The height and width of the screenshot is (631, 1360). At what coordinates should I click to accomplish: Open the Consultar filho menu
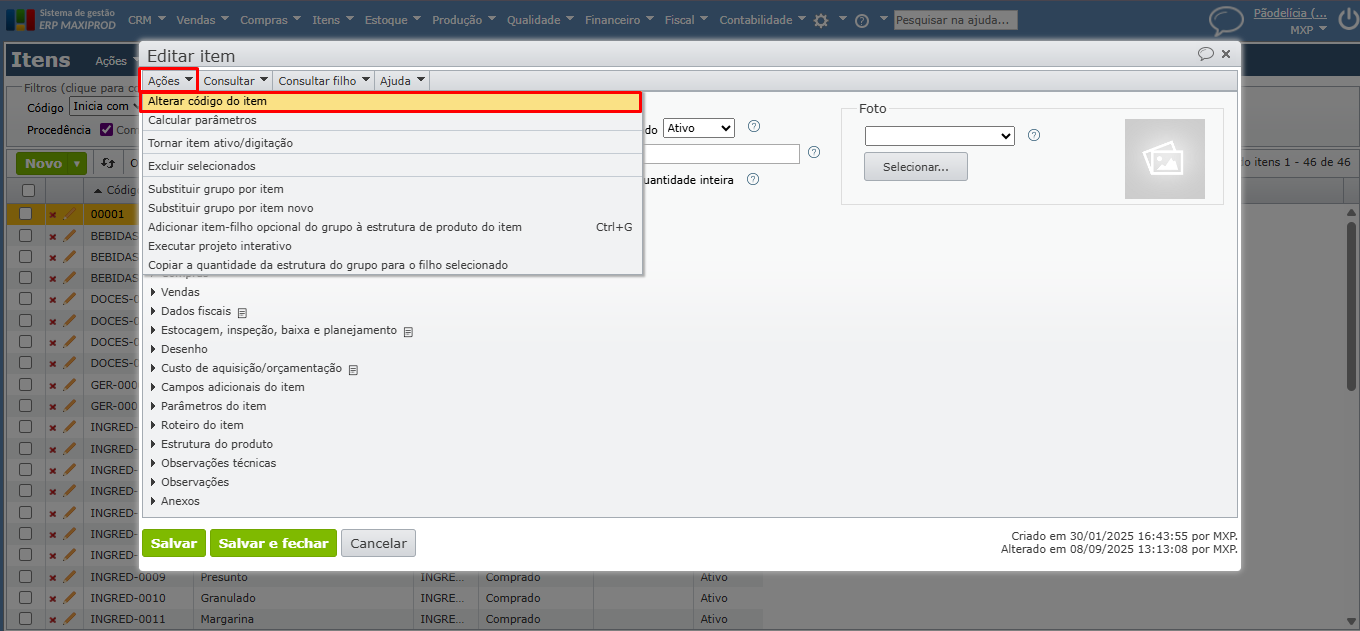coord(324,80)
